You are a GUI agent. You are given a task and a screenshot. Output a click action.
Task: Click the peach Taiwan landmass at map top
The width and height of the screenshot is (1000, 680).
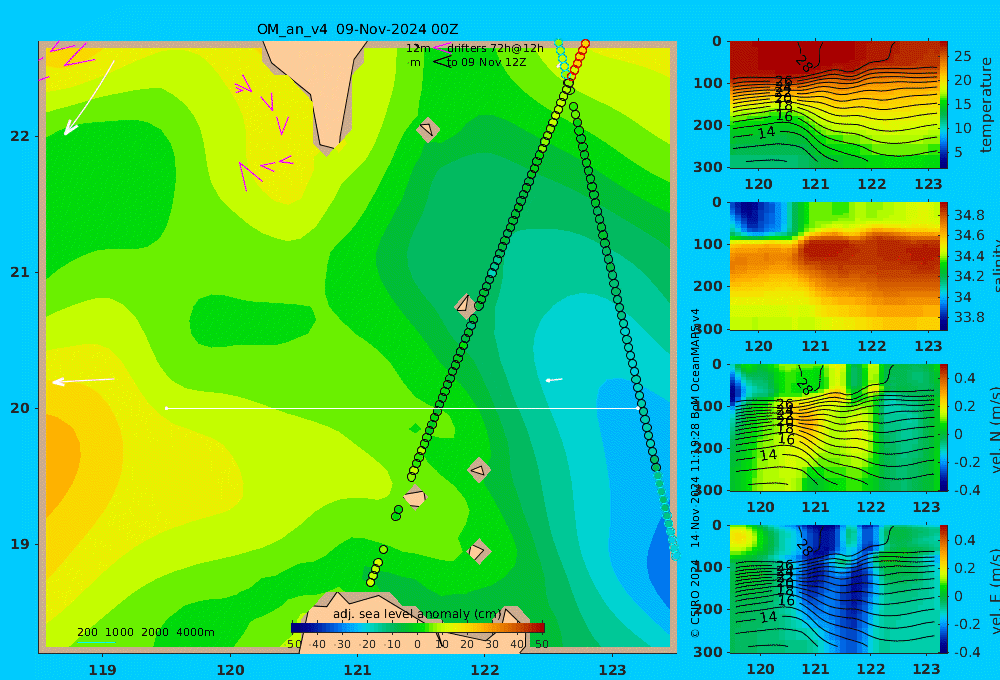pos(321,89)
